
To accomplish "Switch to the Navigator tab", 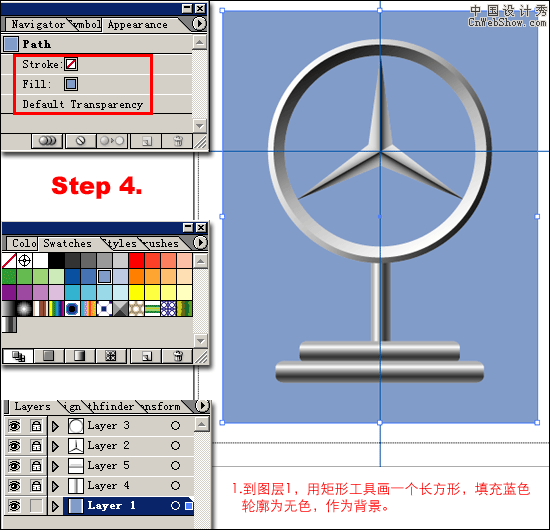I will coord(38,25).
